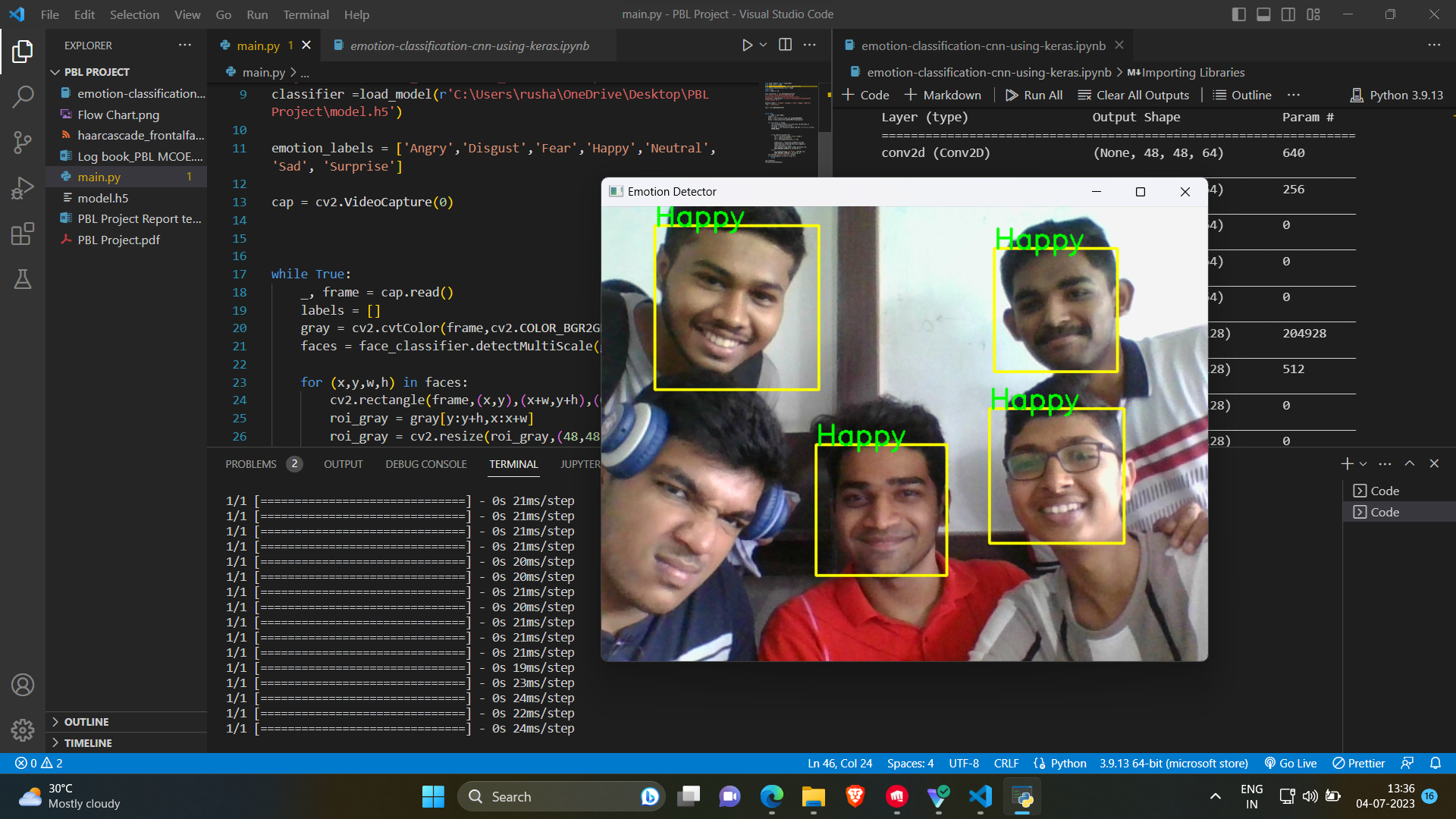This screenshot has height=819, width=1456.
Task: Open the Accounts menu icon
Action: (x=23, y=685)
